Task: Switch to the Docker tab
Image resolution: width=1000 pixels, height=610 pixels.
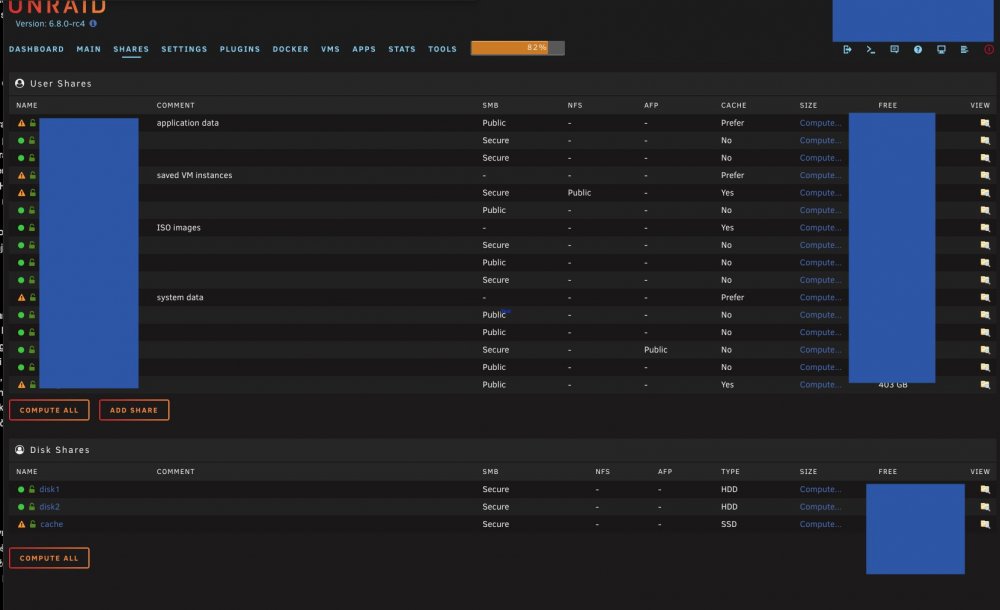Action: click(291, 49)
